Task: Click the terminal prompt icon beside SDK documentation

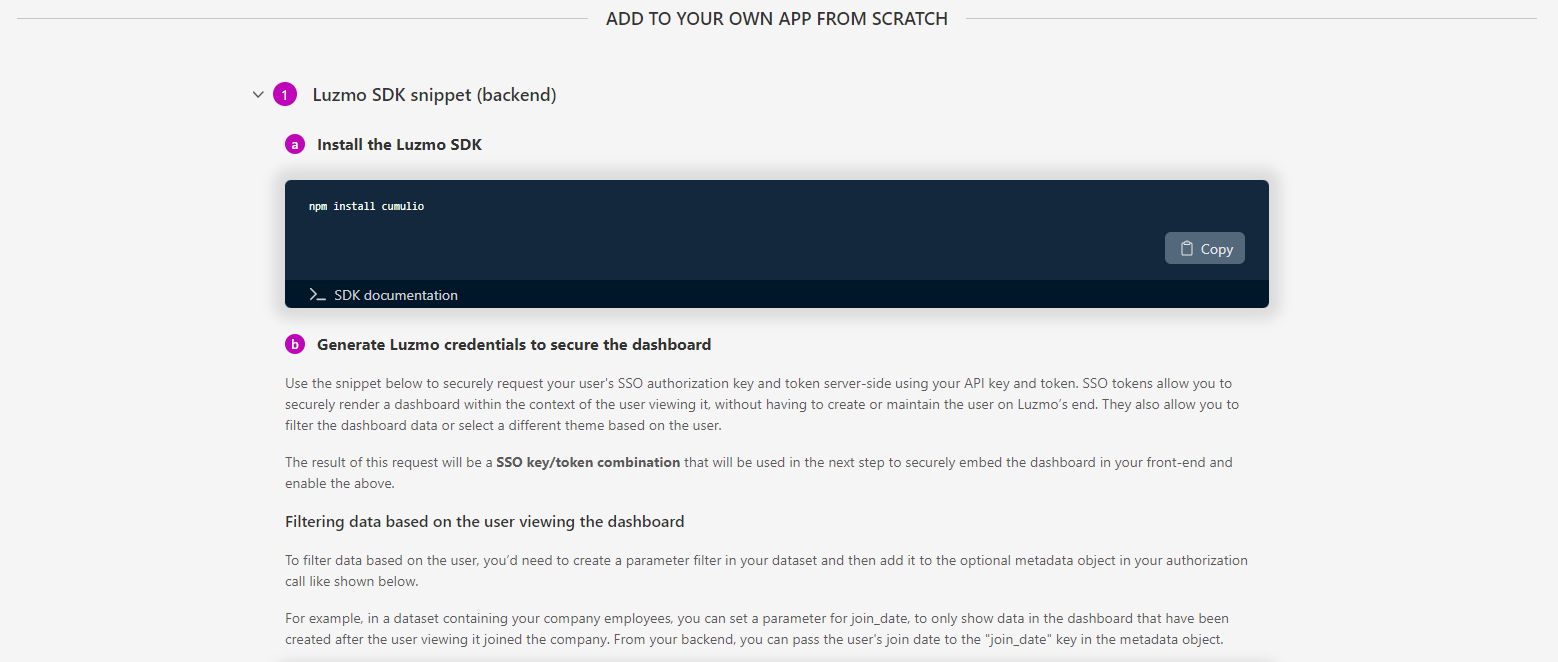Action: [x=317, y=295]
